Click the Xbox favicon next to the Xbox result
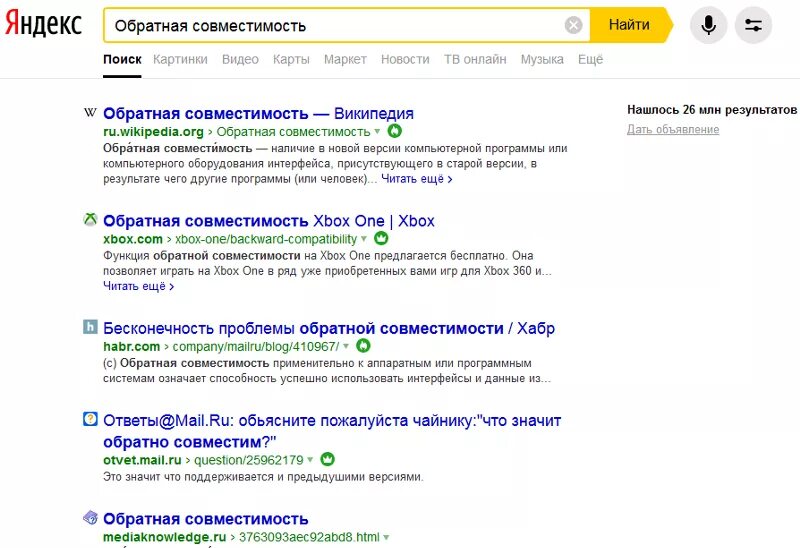Image resolution: width=800 pixels, height=548 pixels. [90, 219]
